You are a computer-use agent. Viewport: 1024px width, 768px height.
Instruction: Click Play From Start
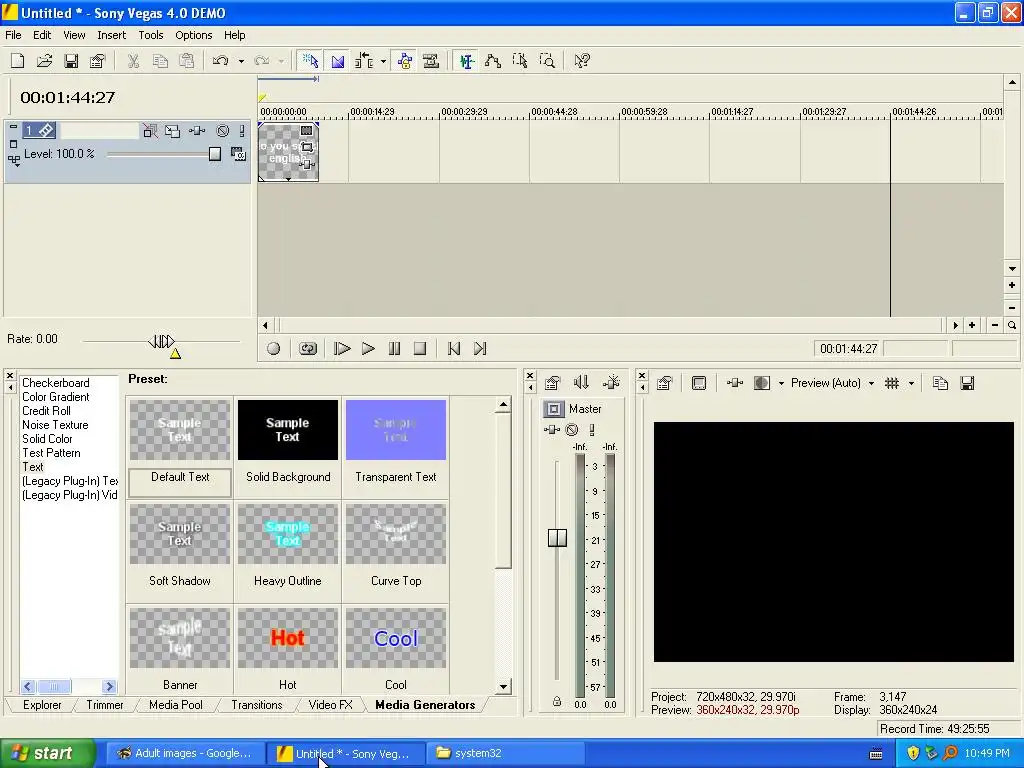(342, 349)
